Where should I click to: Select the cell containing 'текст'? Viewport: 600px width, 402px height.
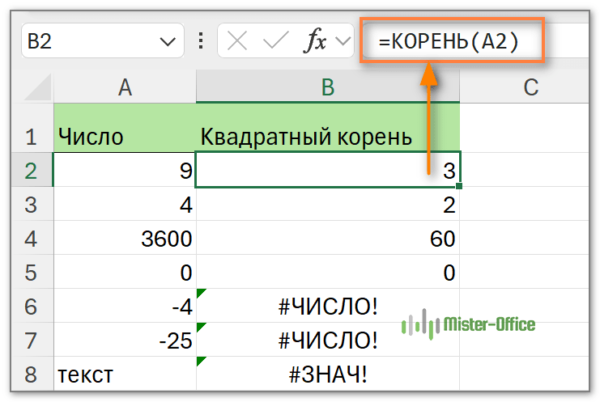[x=125, y=376]
